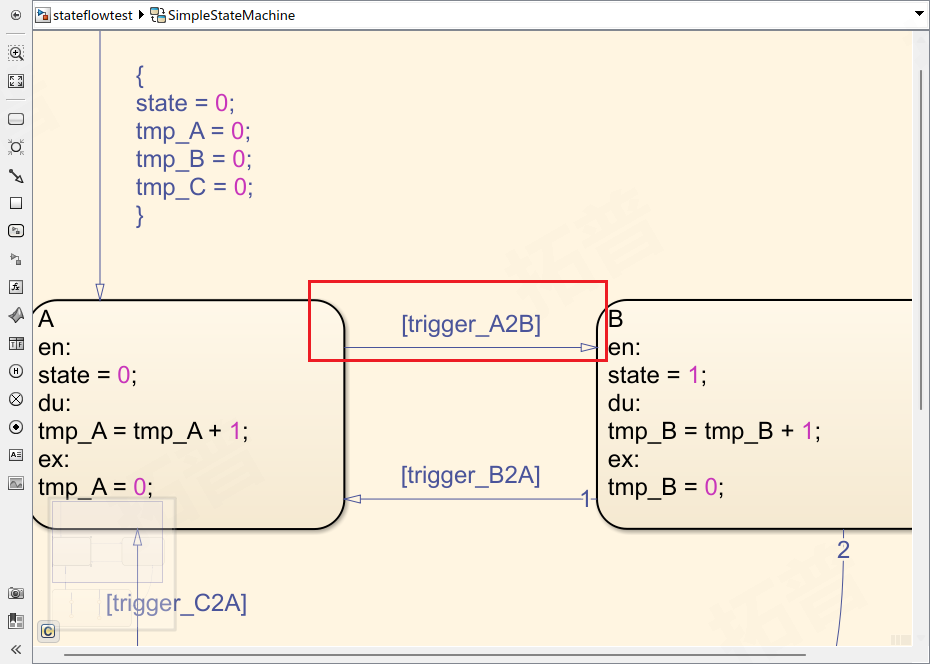930x664 pixels.
Task: Collapse the palette with double chevron
Action: (x=15, y=649)
